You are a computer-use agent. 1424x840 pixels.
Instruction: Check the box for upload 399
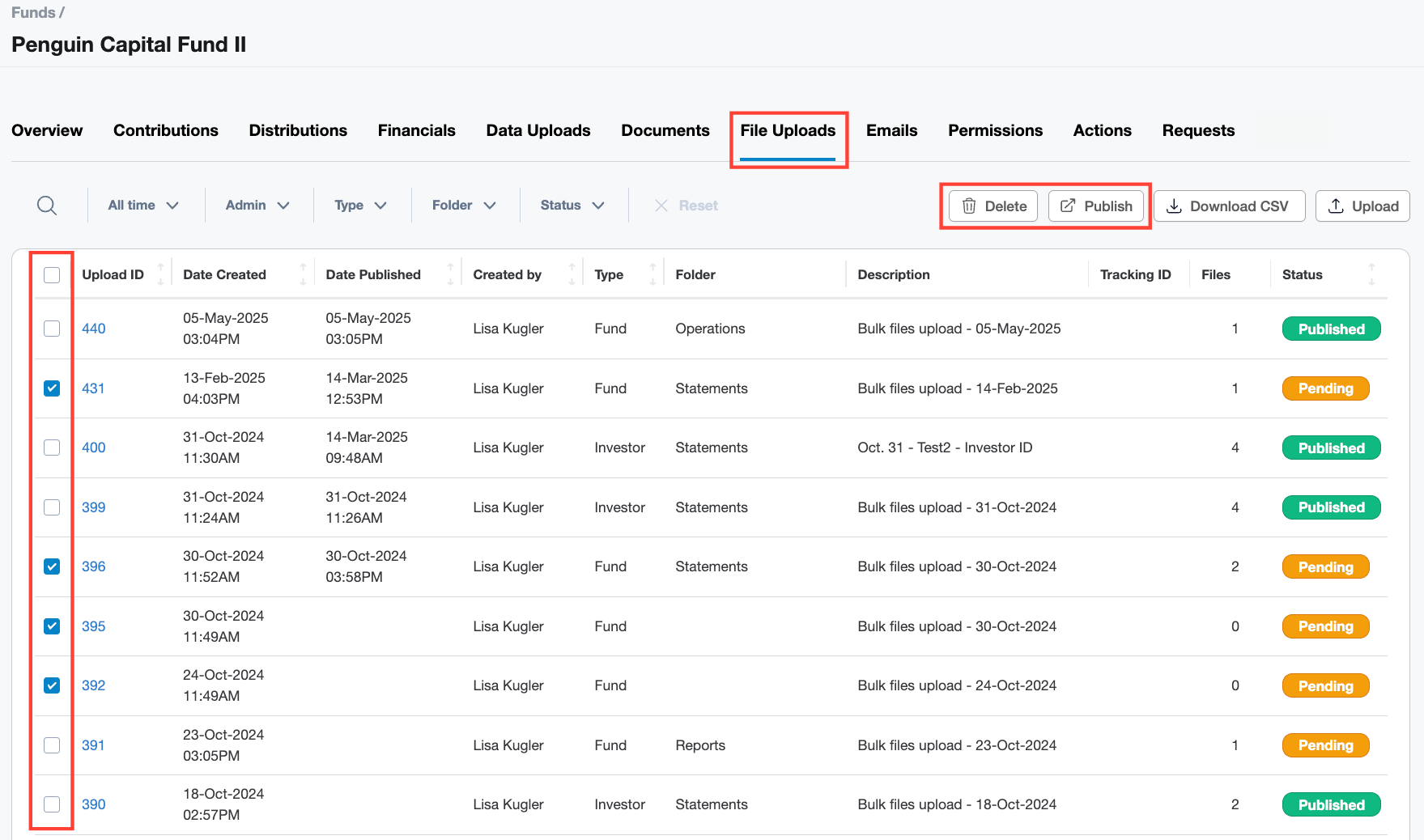pyautogui.click(x=52, y=507)
